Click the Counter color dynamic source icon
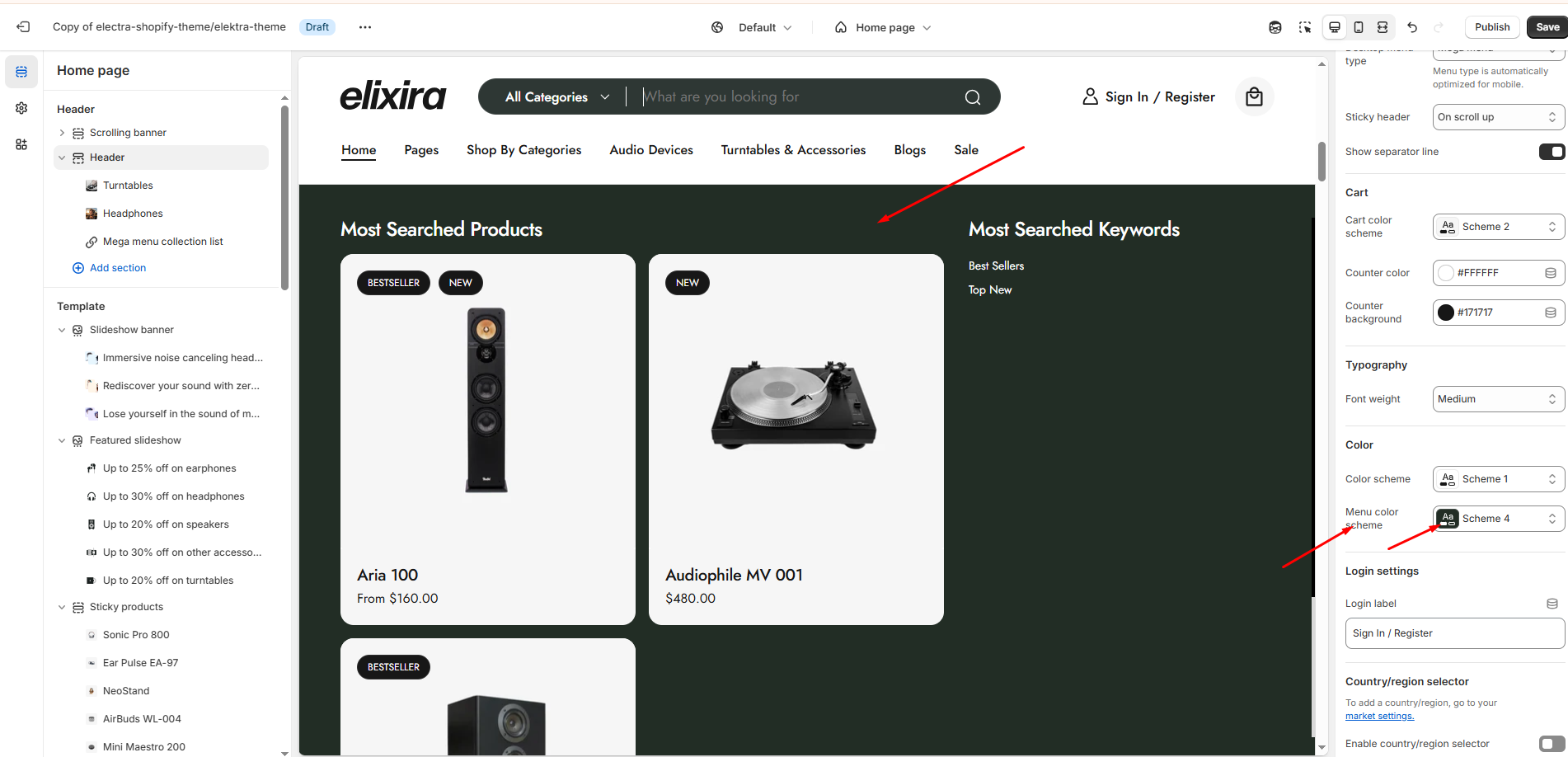 pyautogui.click(x=1551, y=273)
